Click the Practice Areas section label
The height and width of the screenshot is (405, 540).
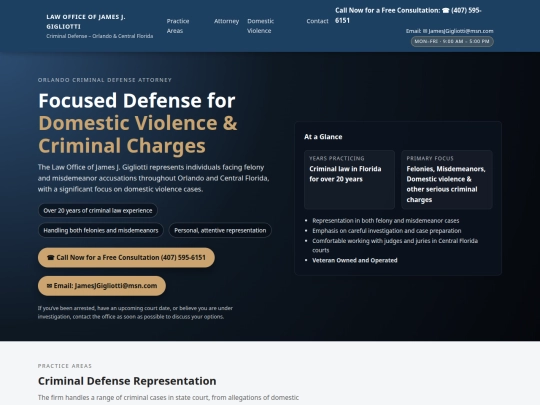65,366
